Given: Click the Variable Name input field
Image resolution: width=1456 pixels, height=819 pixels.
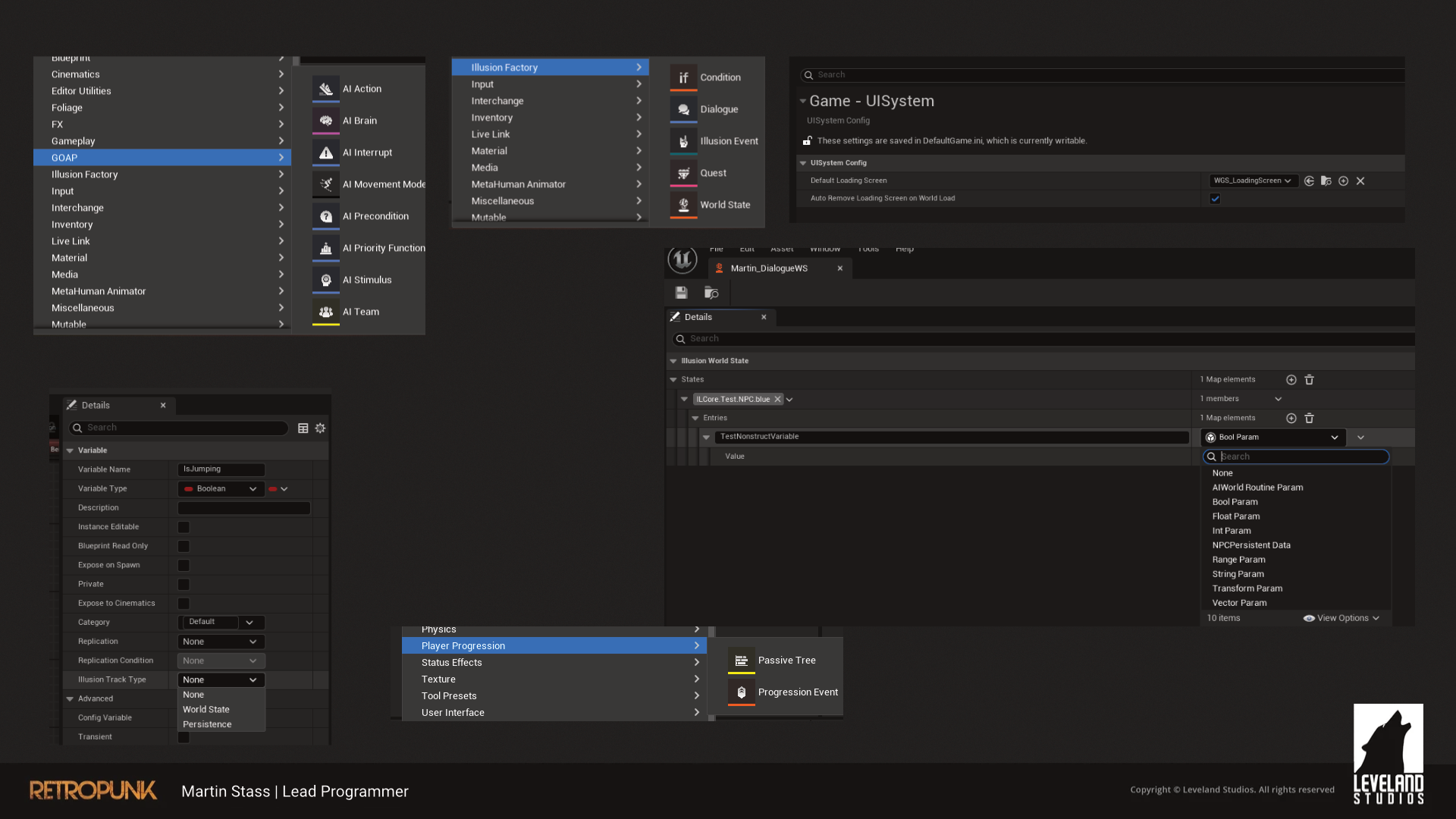Looking at the screenshot, I should point(221,469).
